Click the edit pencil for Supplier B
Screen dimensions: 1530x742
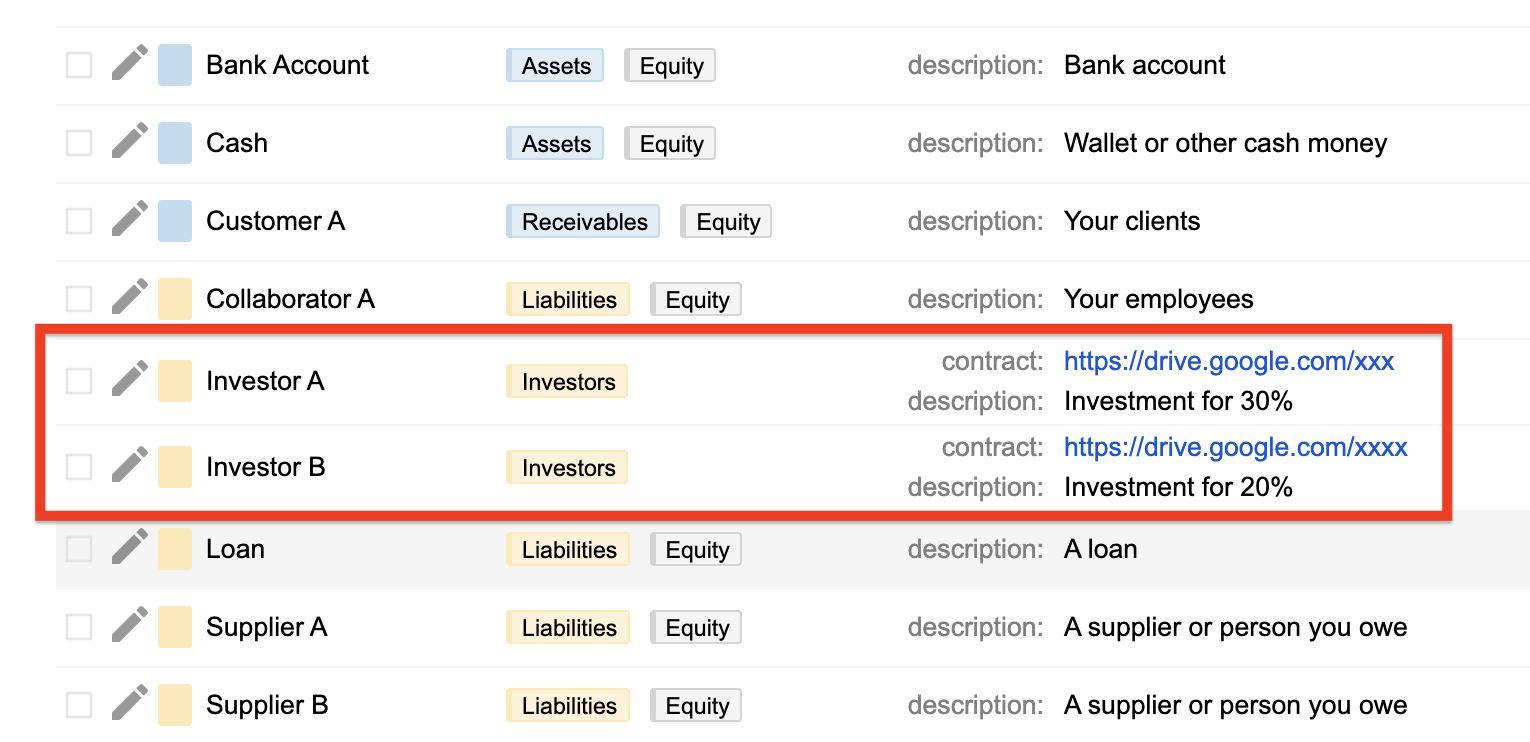click(129, 704)
